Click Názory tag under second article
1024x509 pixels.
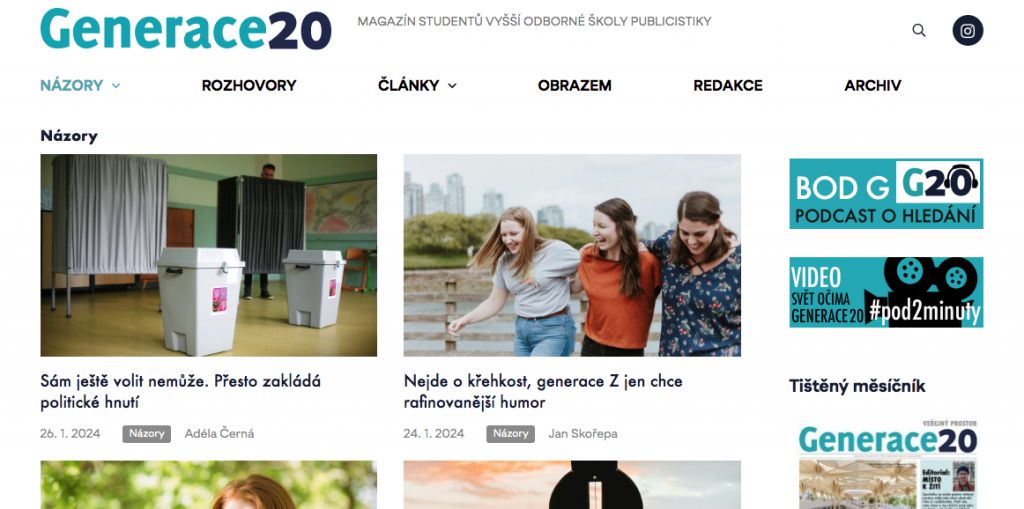tap(510, 434)
